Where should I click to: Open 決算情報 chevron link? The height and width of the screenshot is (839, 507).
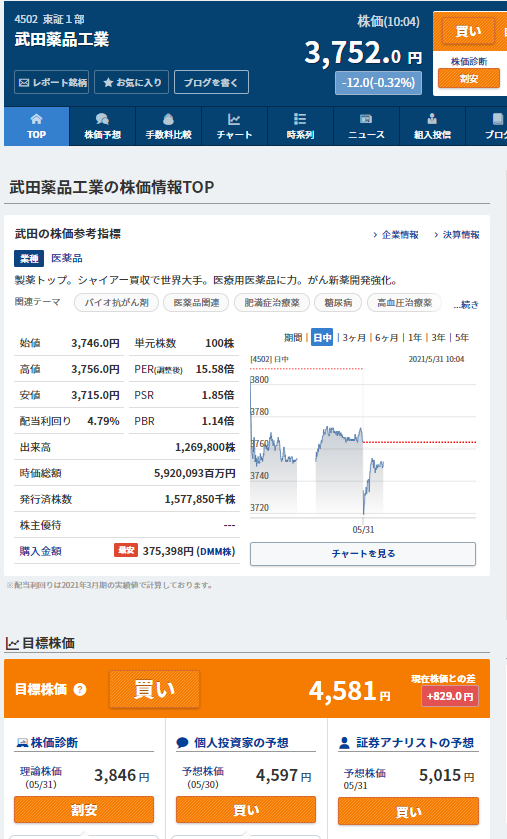coord(457,234)
